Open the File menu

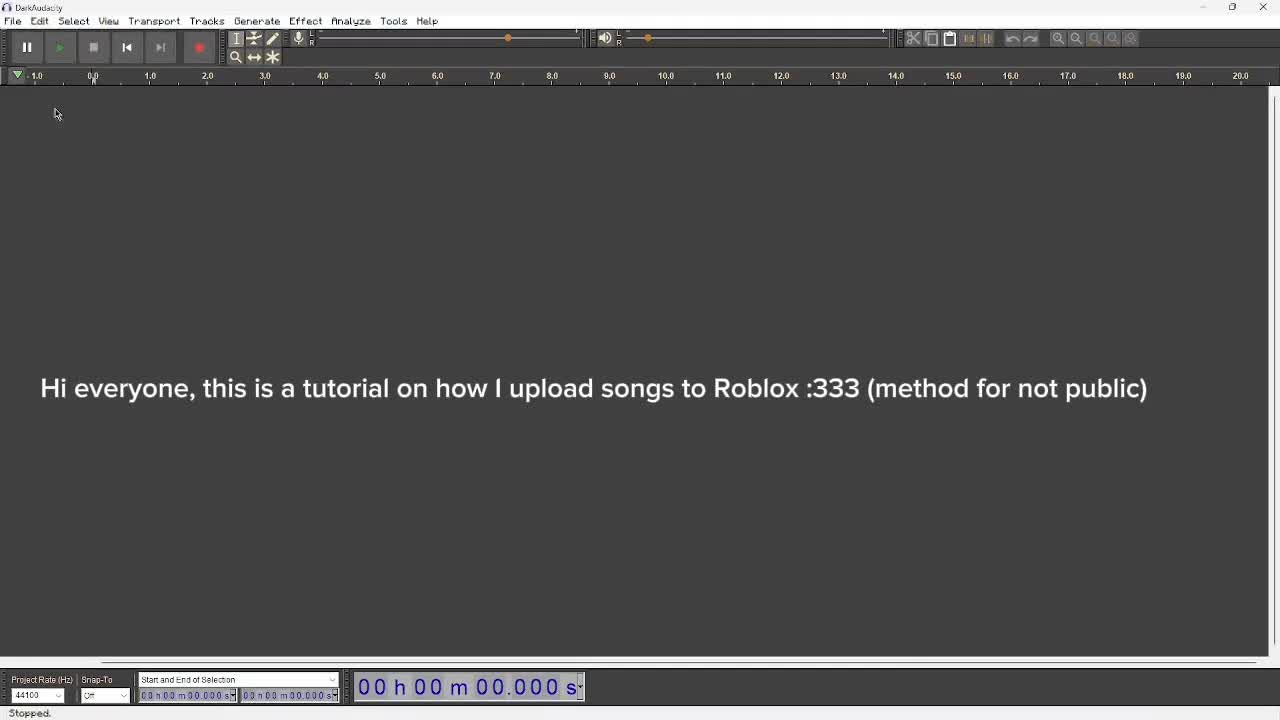[13, 21]
